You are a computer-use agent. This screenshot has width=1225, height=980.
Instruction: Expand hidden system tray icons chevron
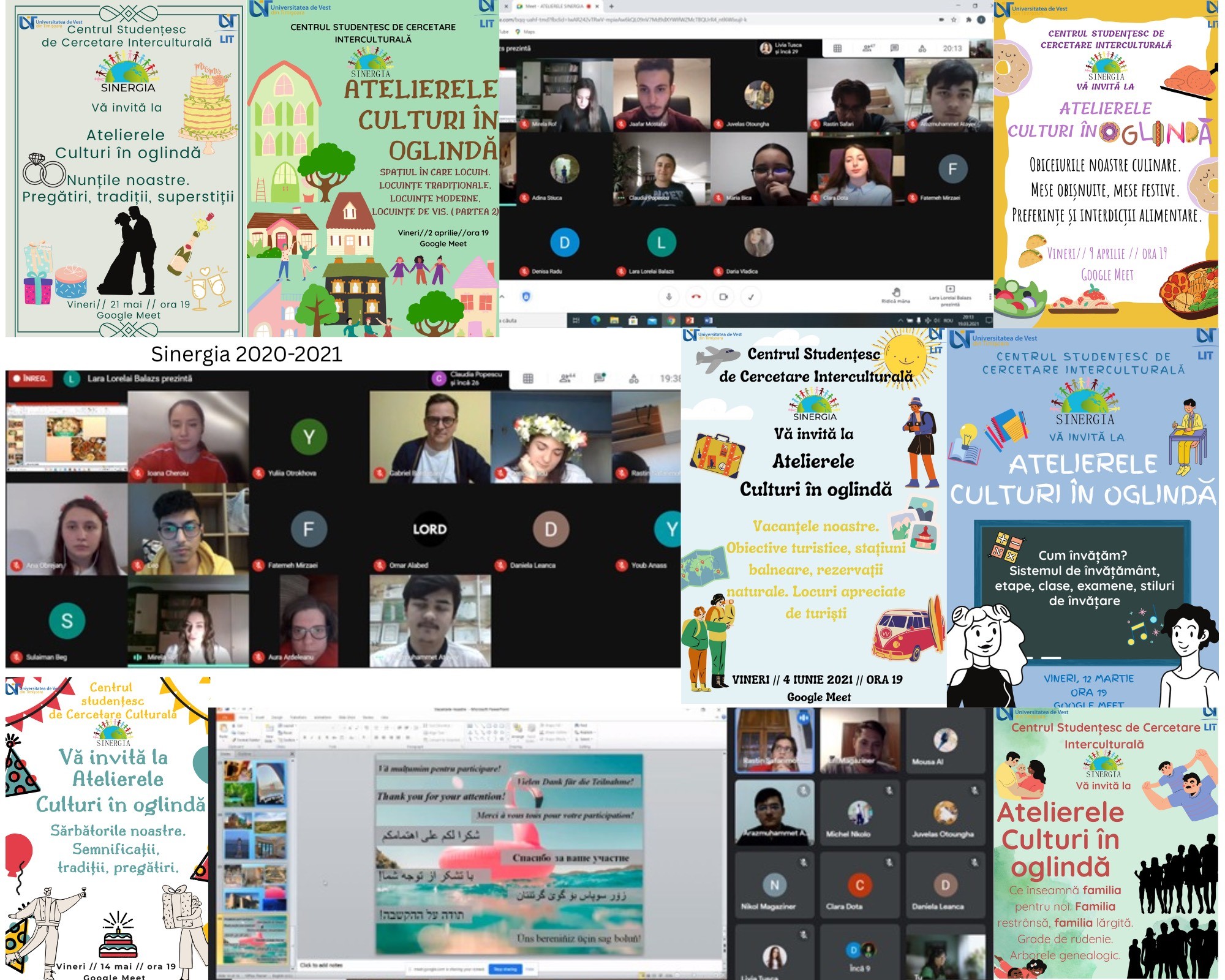point(900,320)
